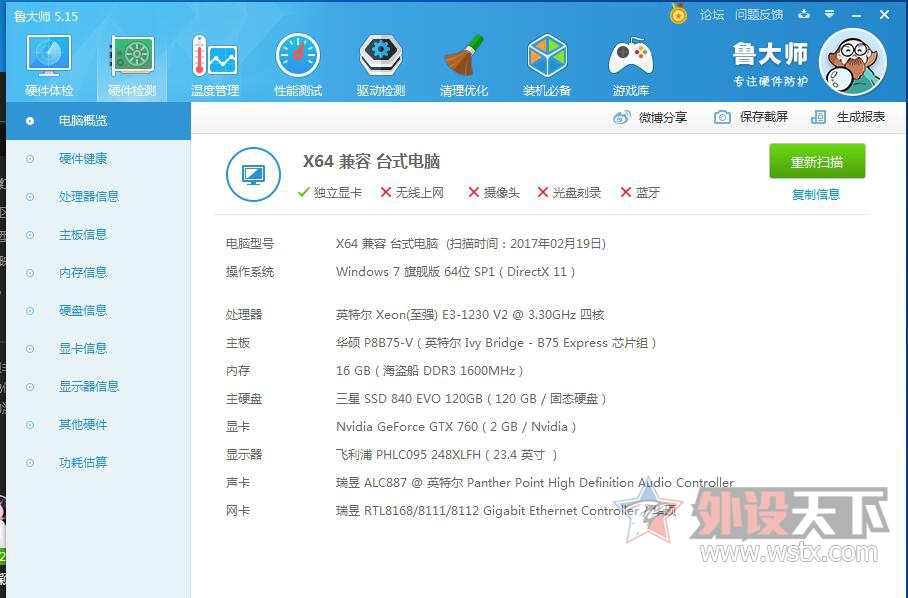This screenshot has width=908, height=598.
Task: Open 性能测试 speedometer gauge icon
Action: (x=297, y=57)
